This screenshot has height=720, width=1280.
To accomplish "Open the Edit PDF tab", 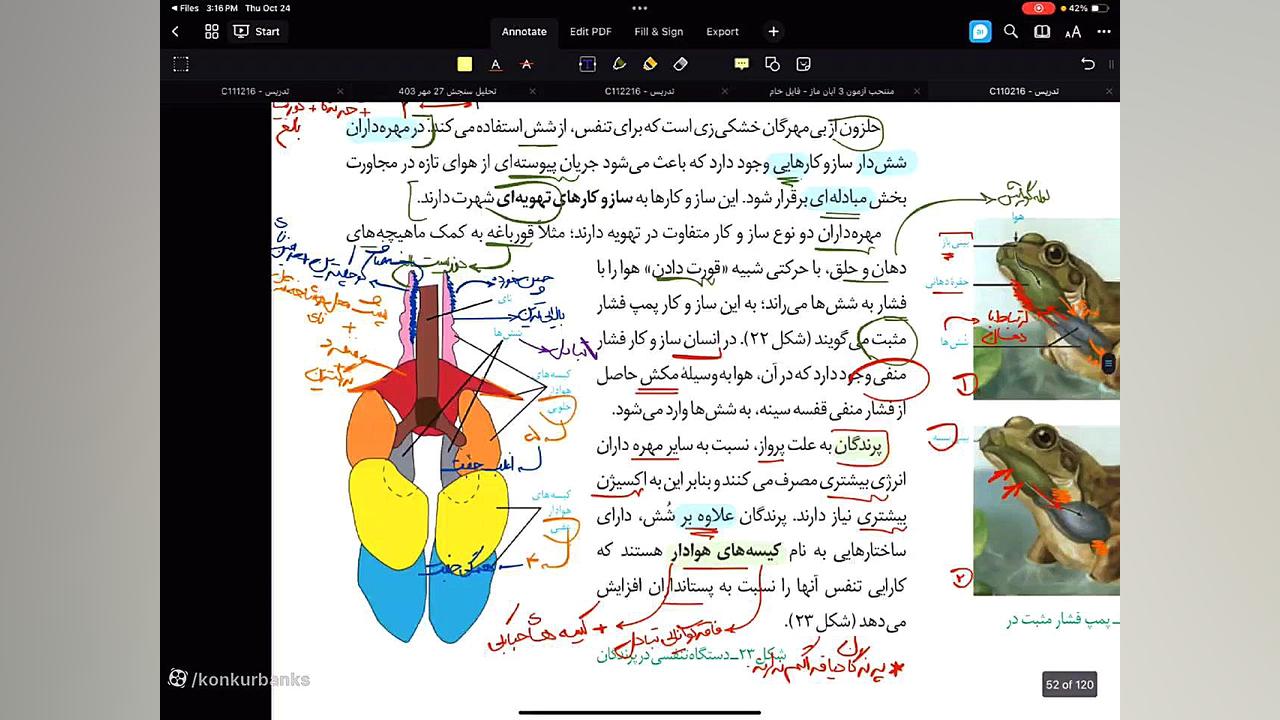I will pos(591,32).
